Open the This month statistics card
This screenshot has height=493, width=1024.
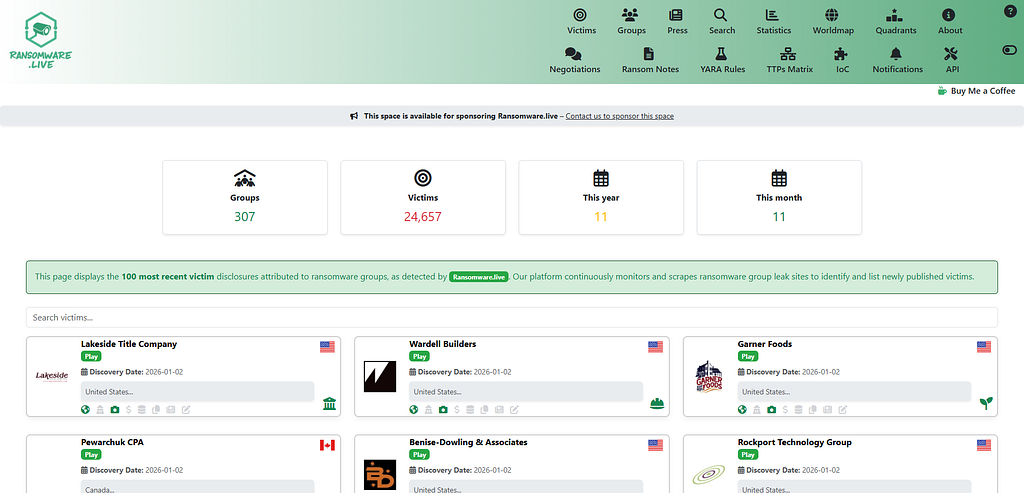coord(779,197)
